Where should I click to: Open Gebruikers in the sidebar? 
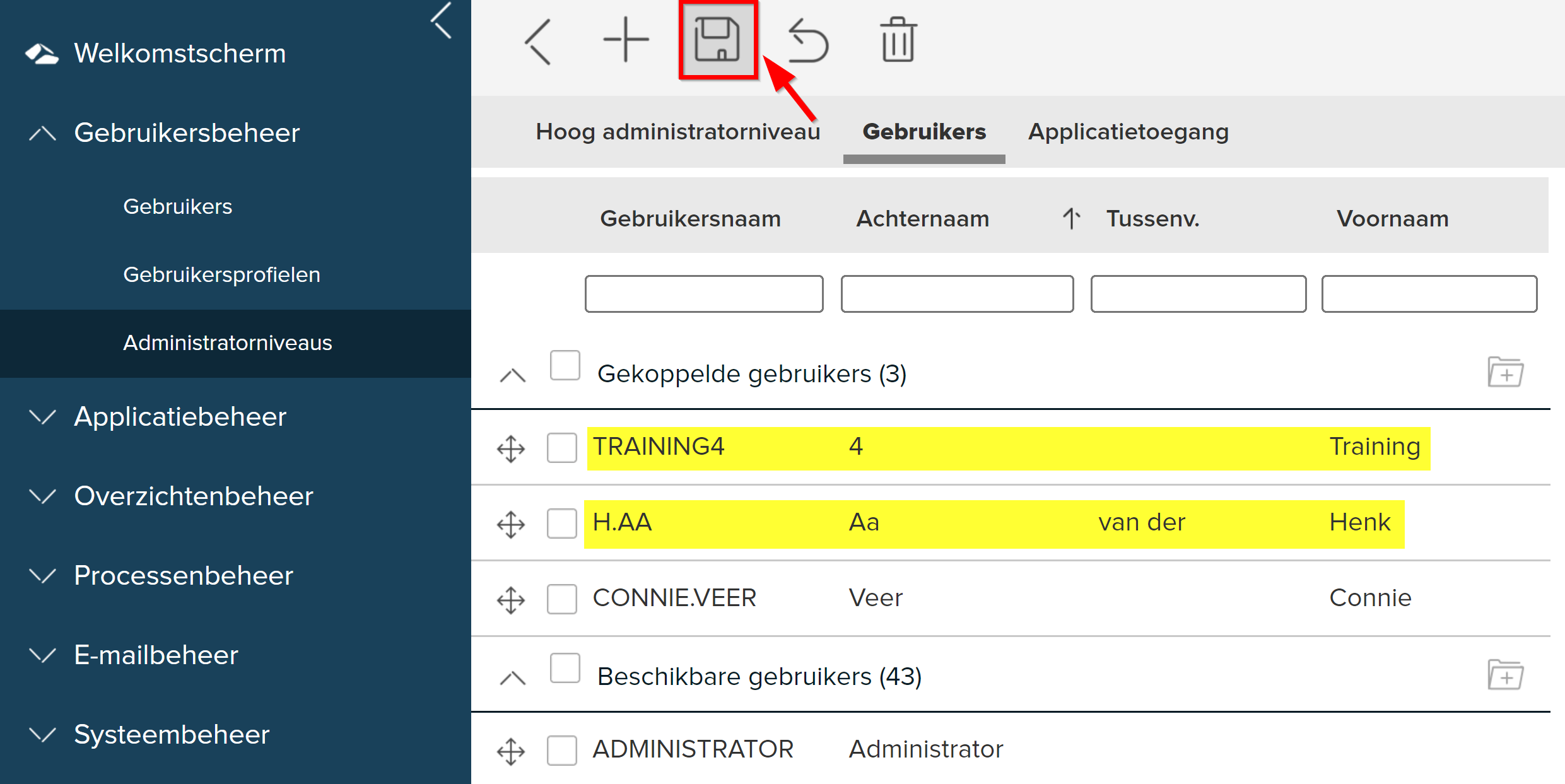click(x=178, y=206)
